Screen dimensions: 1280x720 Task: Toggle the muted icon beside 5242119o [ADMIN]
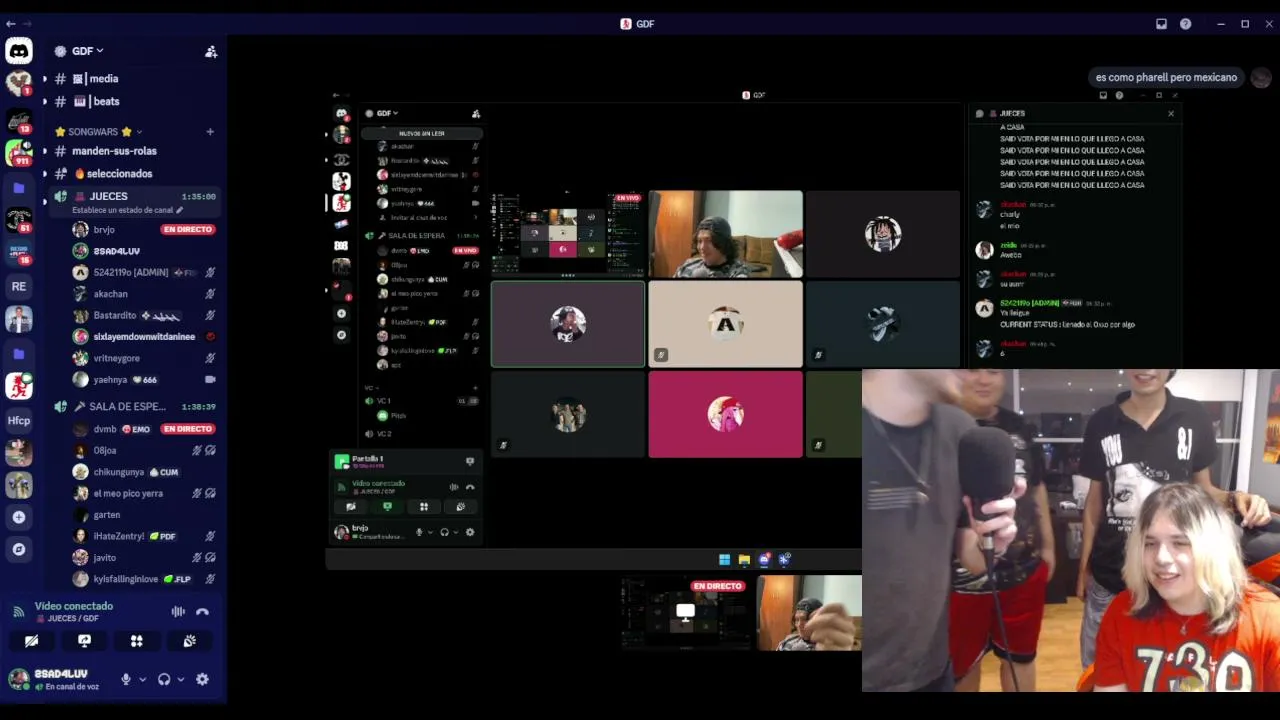[x=210, y=272]
